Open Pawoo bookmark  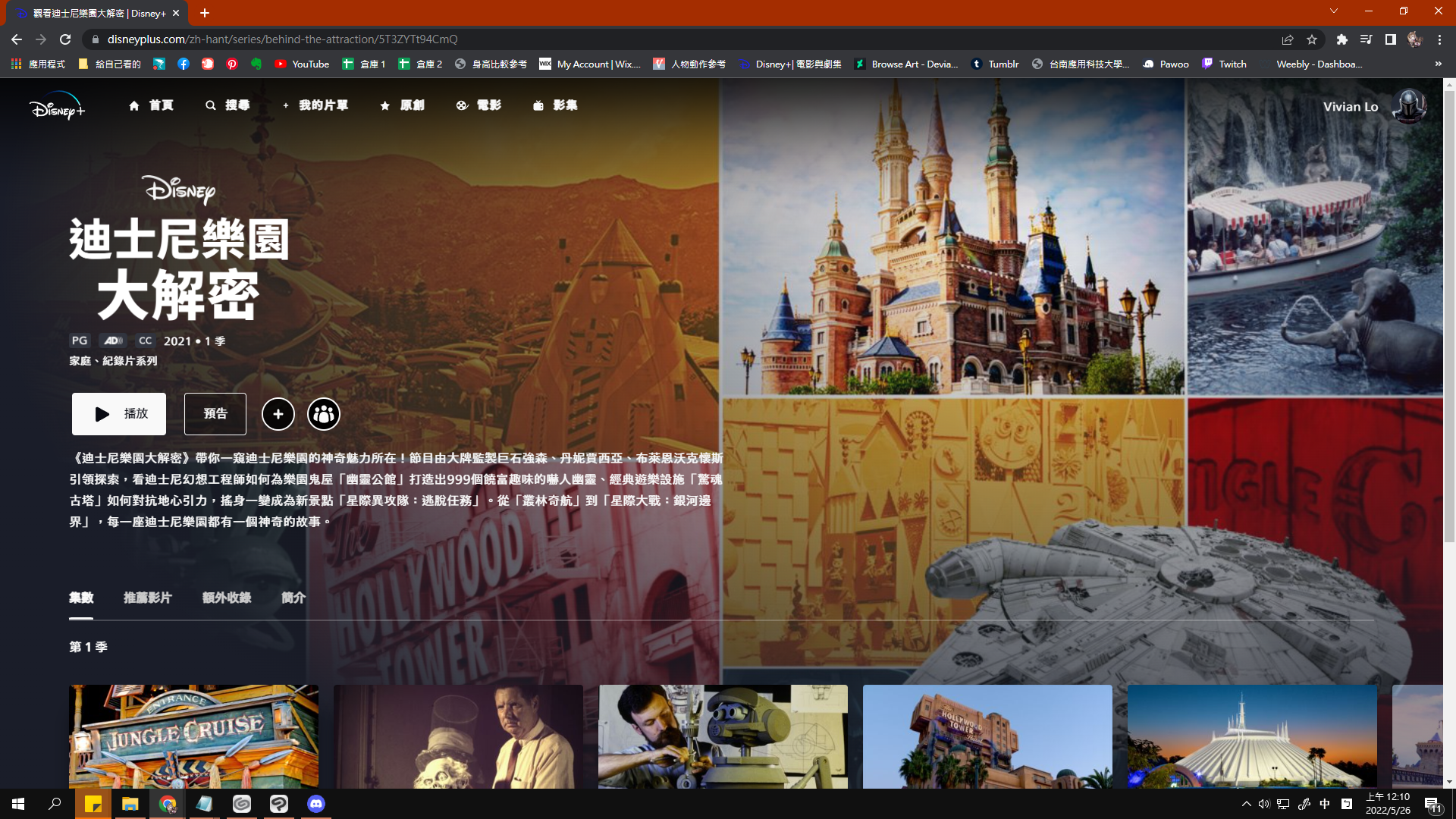1166,64
